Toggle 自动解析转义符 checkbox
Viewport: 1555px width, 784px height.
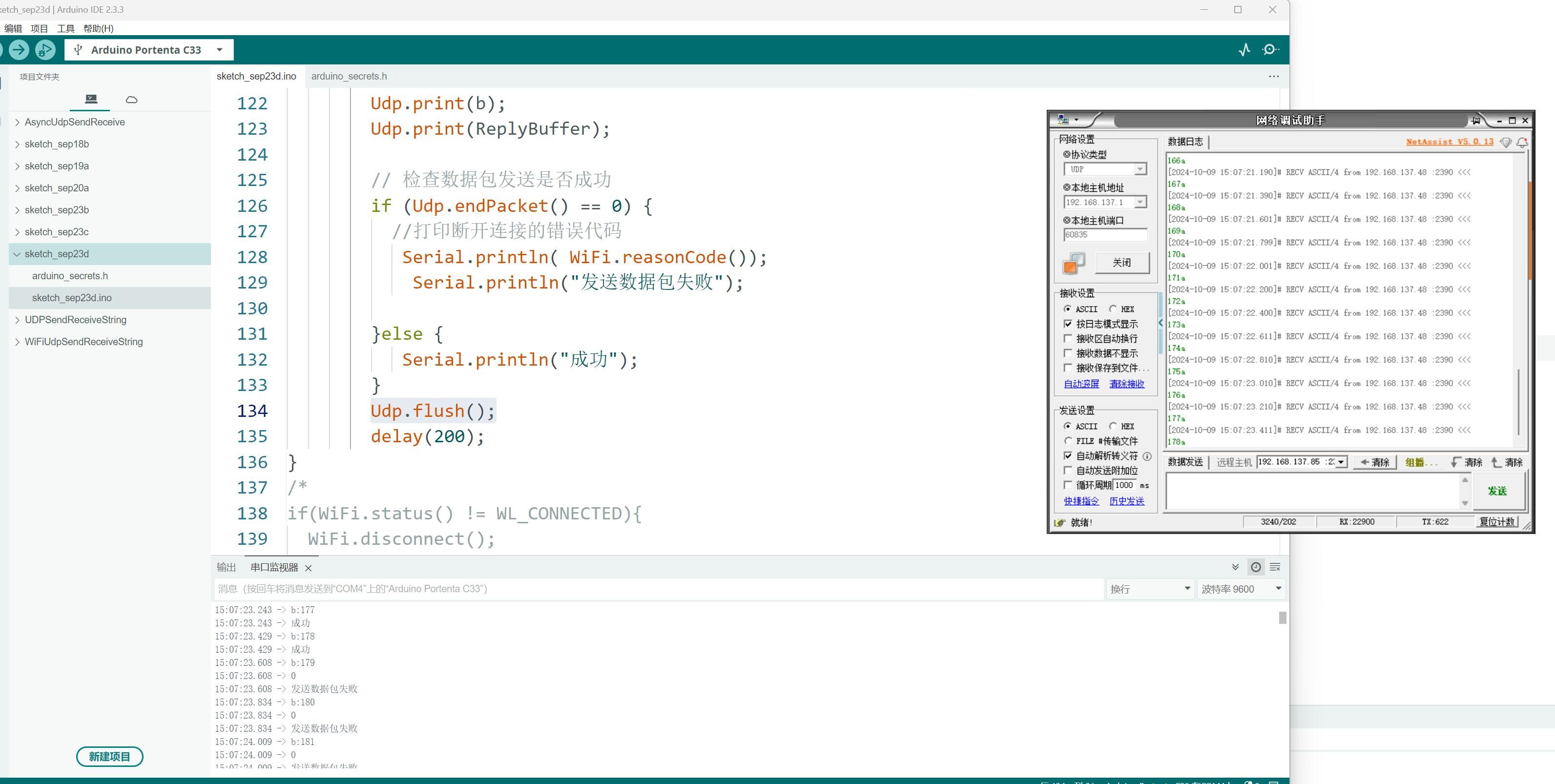(x=1068, y=455)
